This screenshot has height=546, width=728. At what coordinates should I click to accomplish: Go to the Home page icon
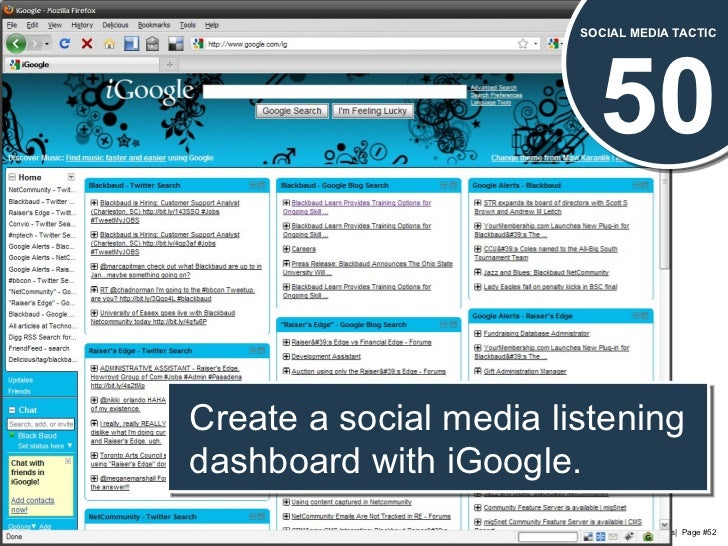[109, 44]
